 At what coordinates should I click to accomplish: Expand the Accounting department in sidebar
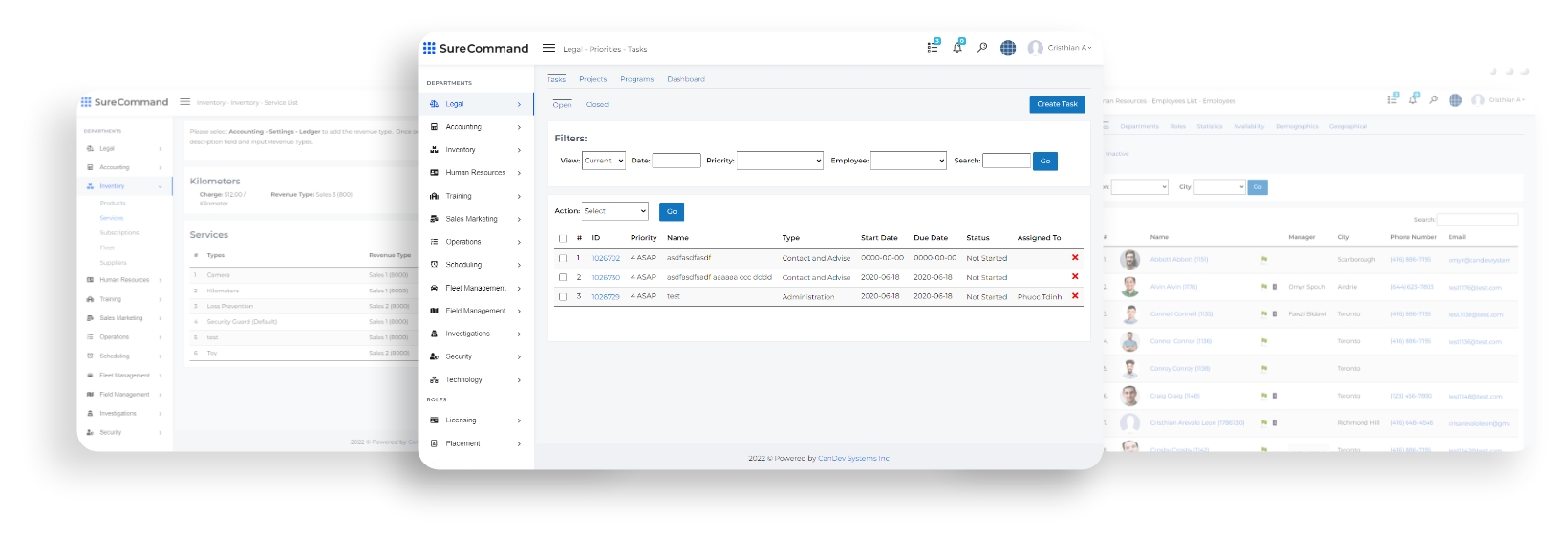(476, 127)
